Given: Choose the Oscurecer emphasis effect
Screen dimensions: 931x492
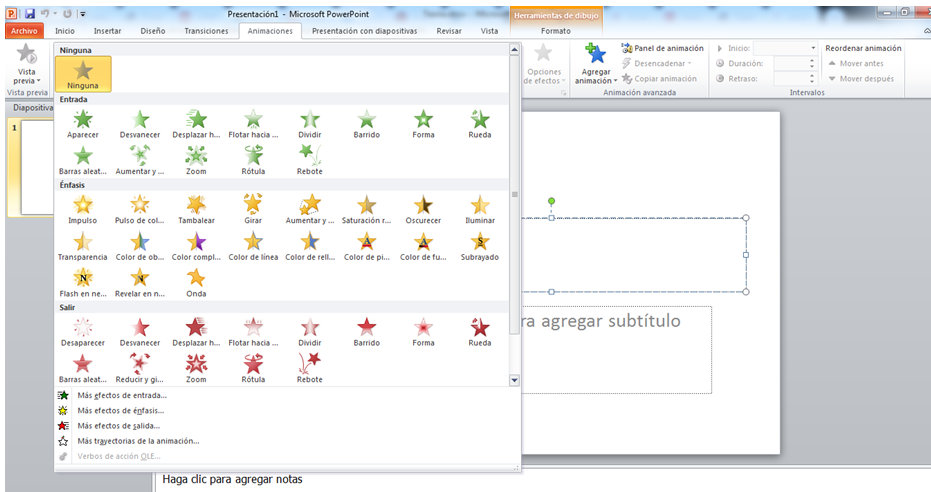Looking at the screenshot, I should pos(423,210).
